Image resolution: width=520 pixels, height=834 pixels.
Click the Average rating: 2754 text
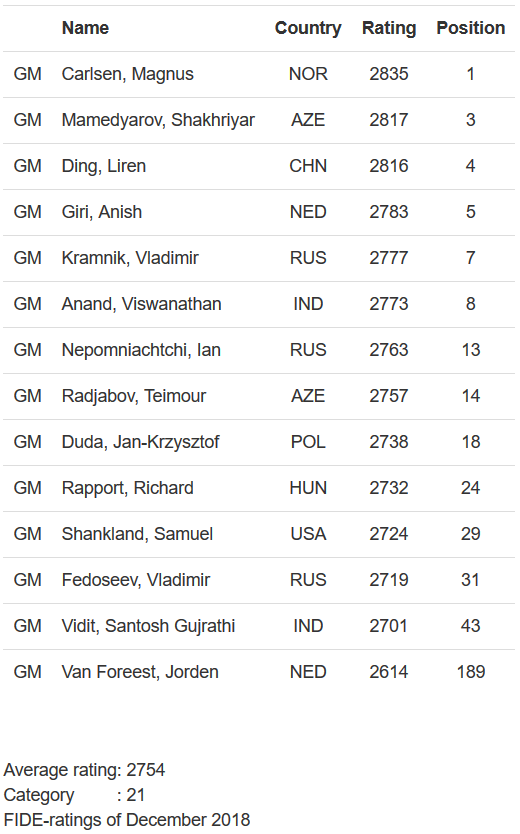[x=84, y=770]
